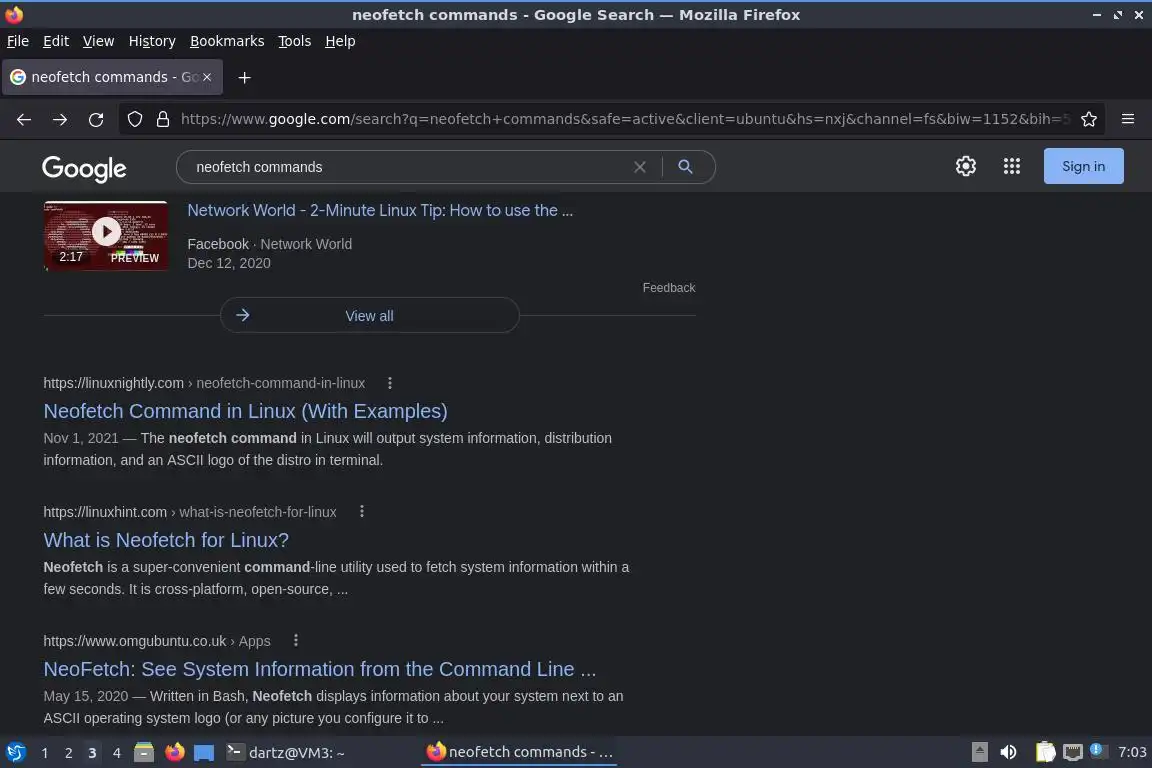Switch to workspace 1
The height and width of the screenshot is (768, 1152).
(45, 753)
